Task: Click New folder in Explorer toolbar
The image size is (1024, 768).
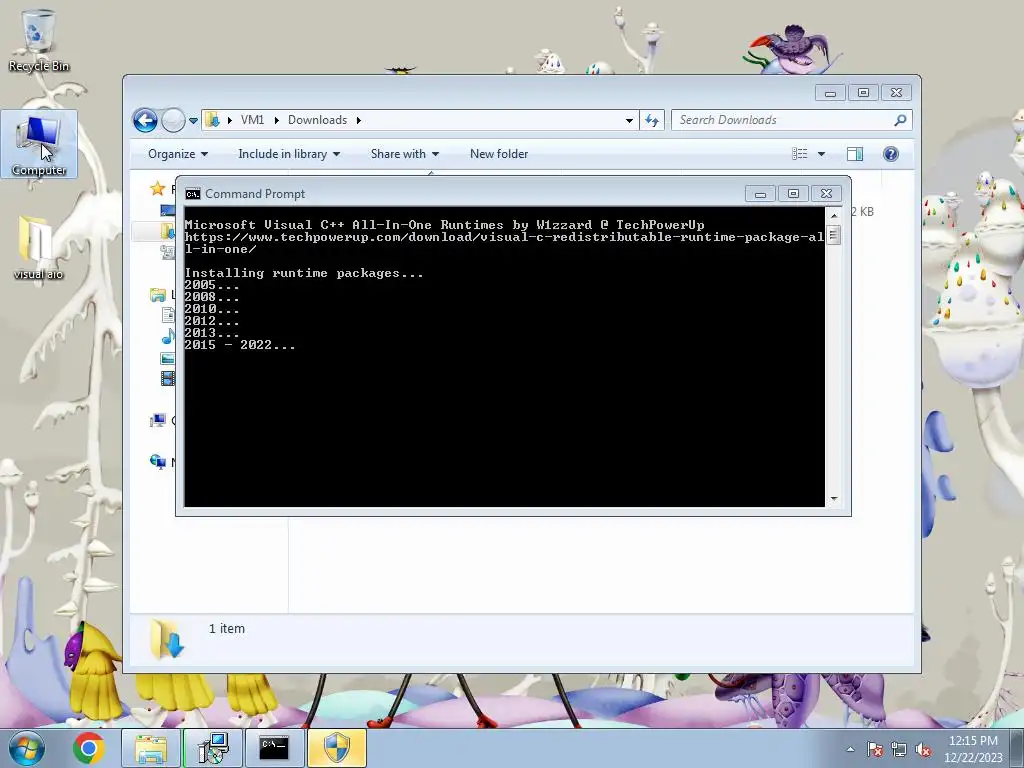Action: click(499, 154)
